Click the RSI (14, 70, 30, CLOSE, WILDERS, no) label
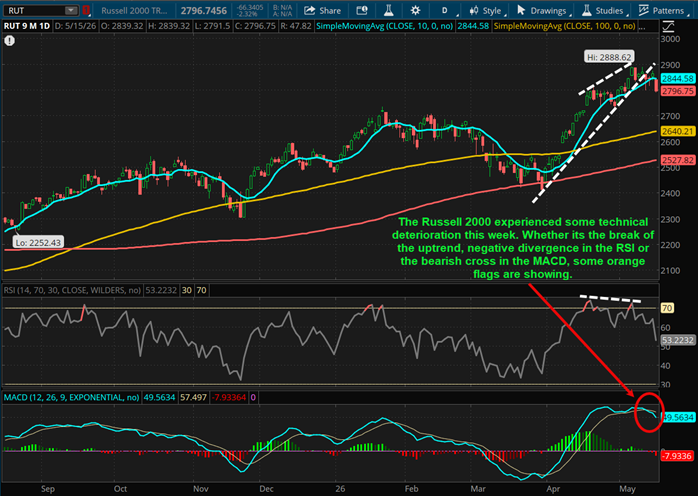This screenshot has width=699, height=496. tap(72, 291)
